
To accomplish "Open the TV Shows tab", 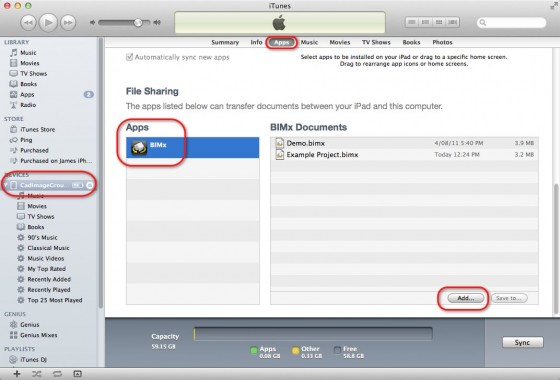I will click(376, 42).
